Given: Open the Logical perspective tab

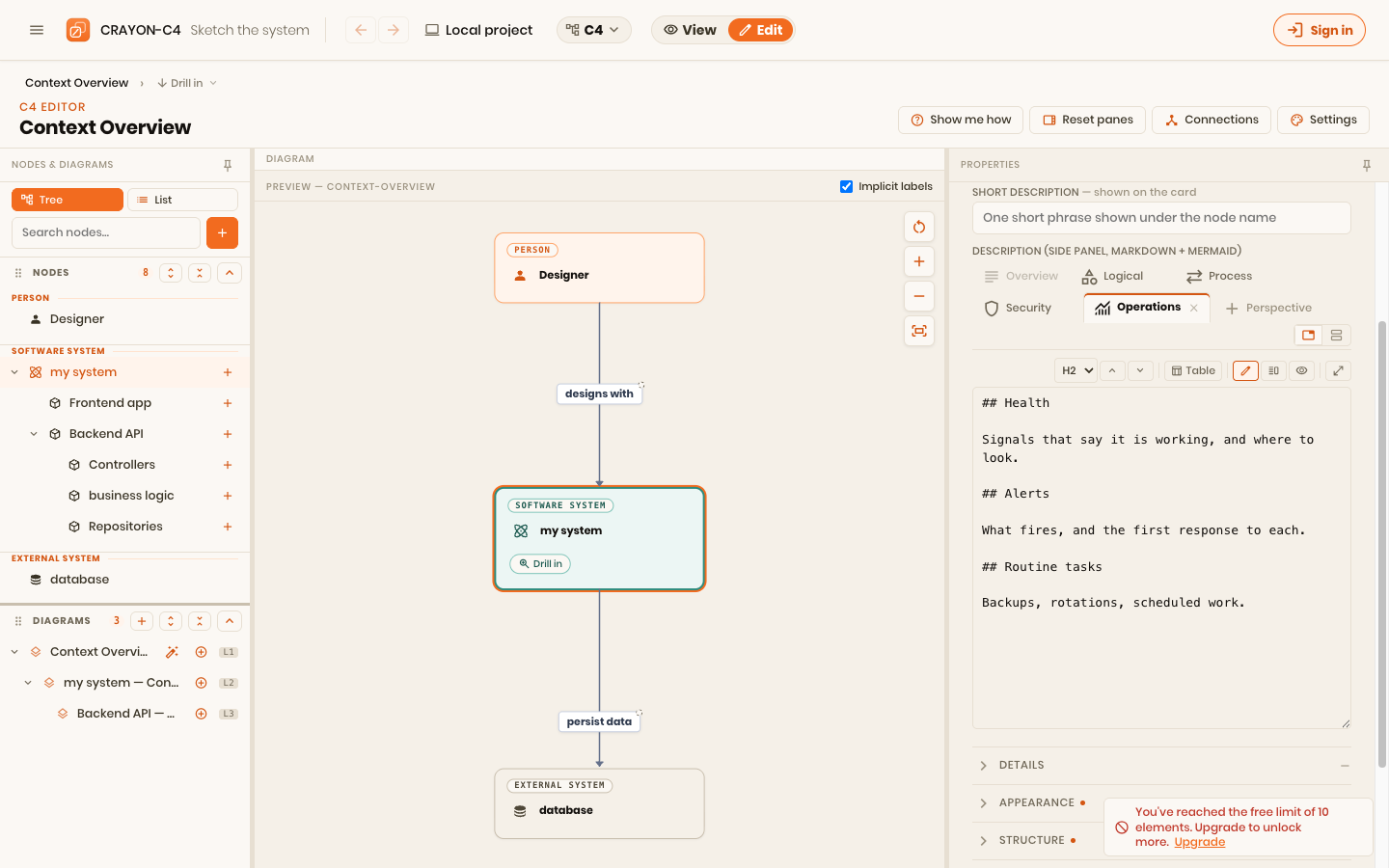Looking at the screenshot, I should pyautogui.click(x=1112, y=276).
